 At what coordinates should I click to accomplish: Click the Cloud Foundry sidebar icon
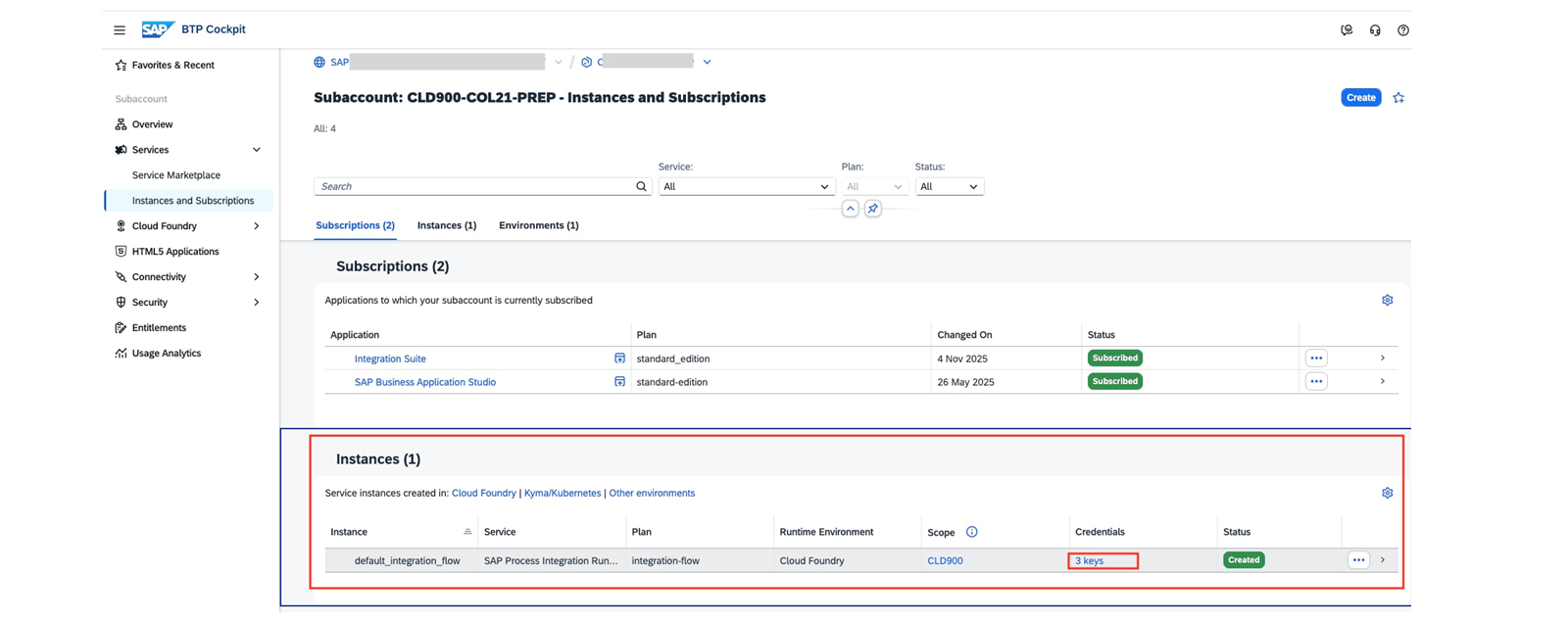(121, 226)
